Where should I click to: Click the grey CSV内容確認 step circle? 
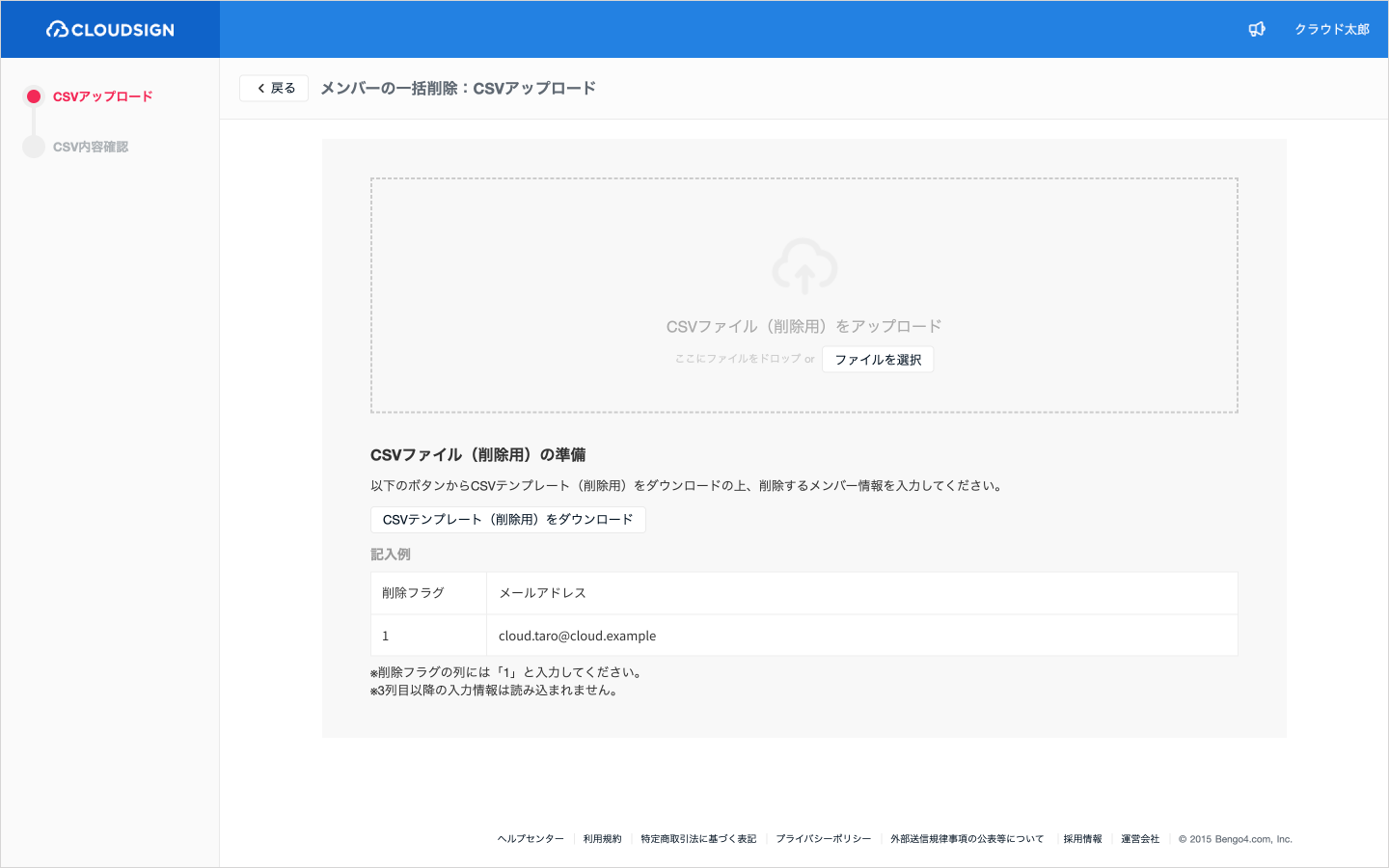pos(34,147)
